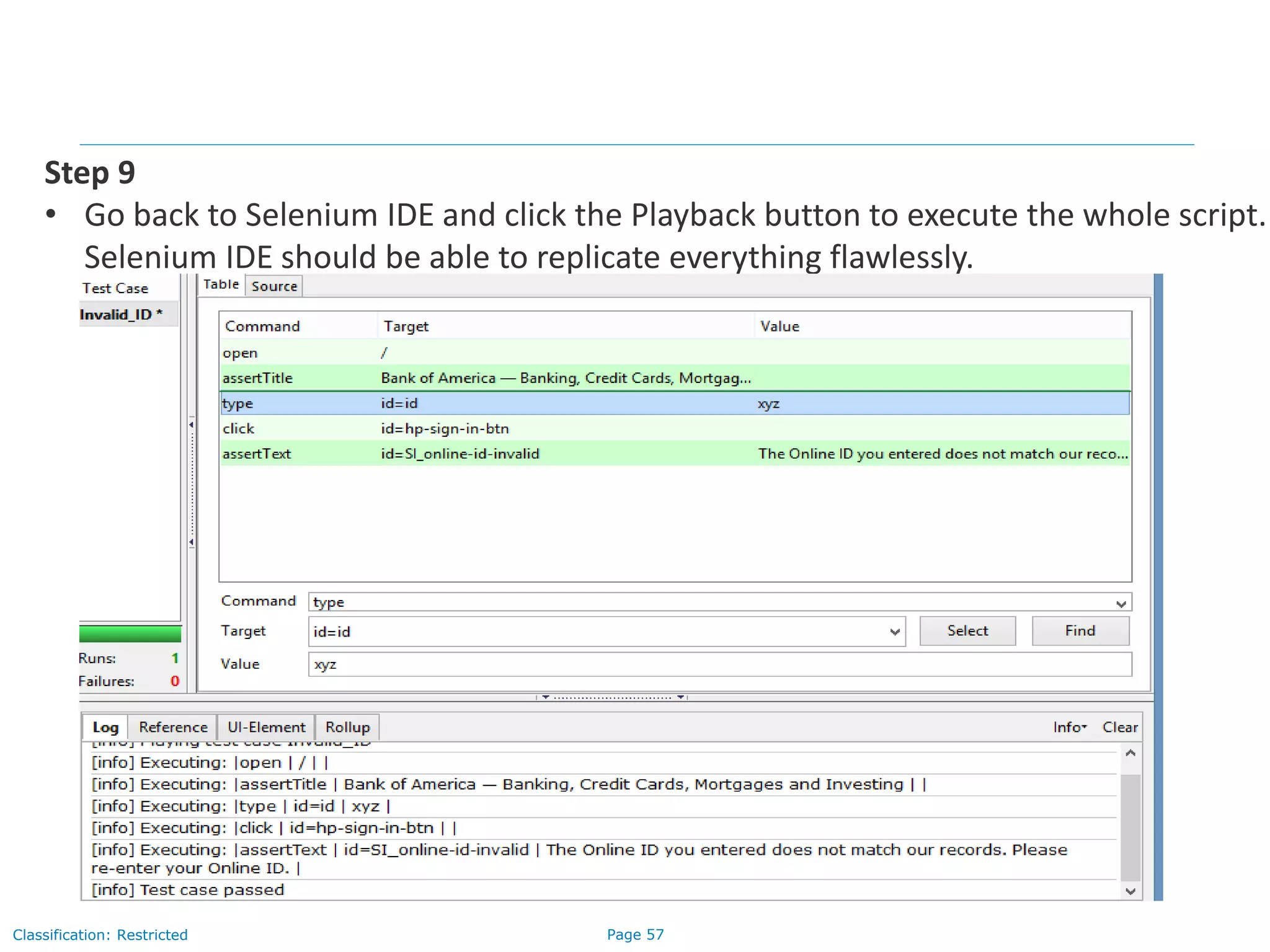This screenshot has height=952, width=1270.
Task: Select the Invalid_ID test case
Action: pyautogui.click(x=122, y=314)
